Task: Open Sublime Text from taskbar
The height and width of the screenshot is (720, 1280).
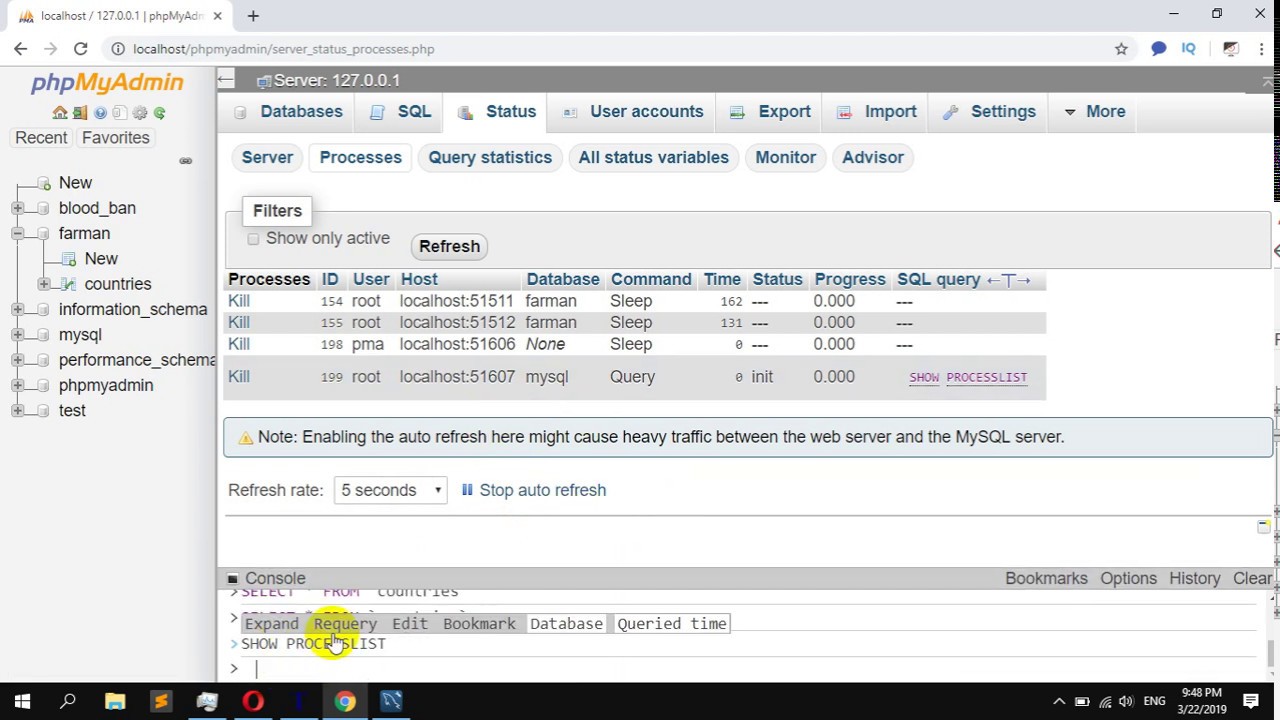Action: [161, 701]
